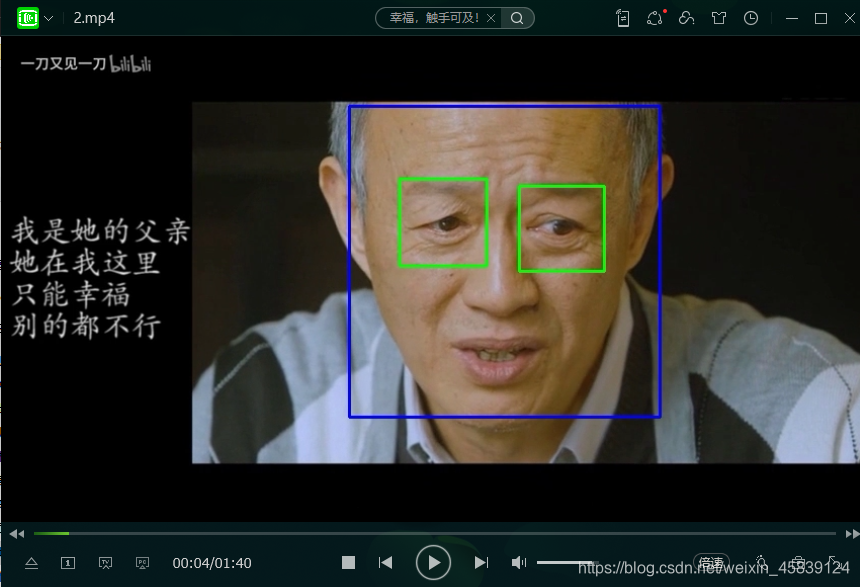Open the skin (T-shirt) icon

pos(719,18)
